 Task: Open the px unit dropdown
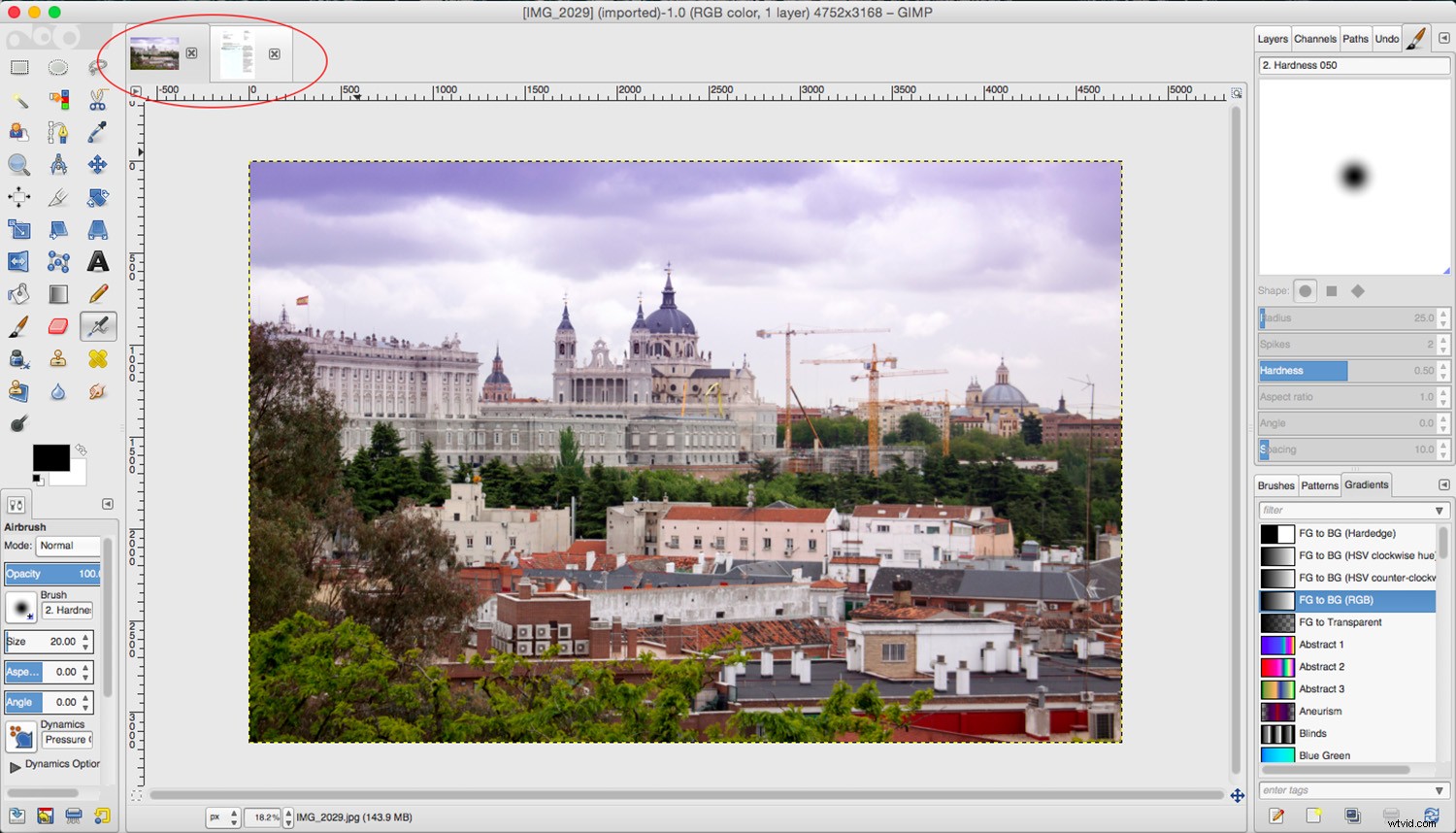[221, 816]
